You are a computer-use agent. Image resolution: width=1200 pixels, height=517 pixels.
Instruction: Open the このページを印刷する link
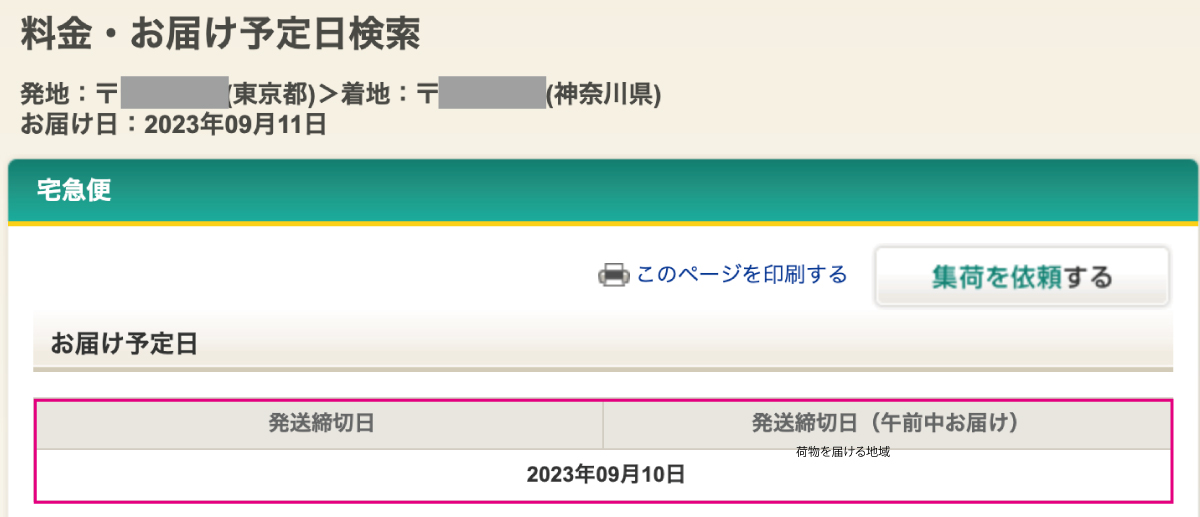point(741,275)
